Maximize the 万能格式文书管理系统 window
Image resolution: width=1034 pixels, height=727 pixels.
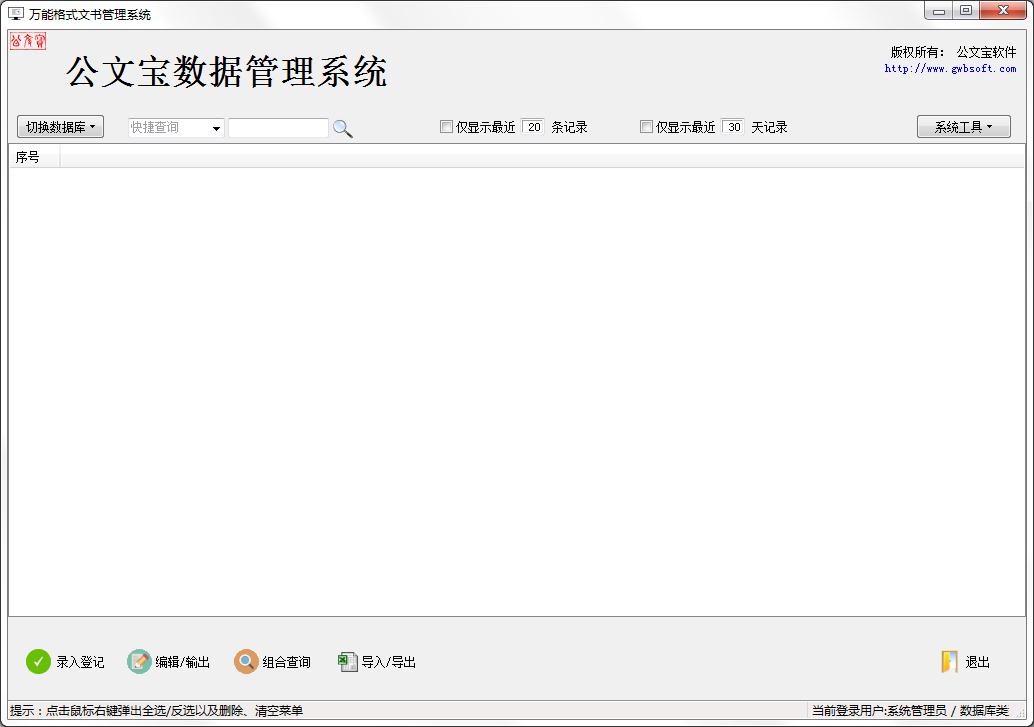pyautogui.click(x=965, y=11)
